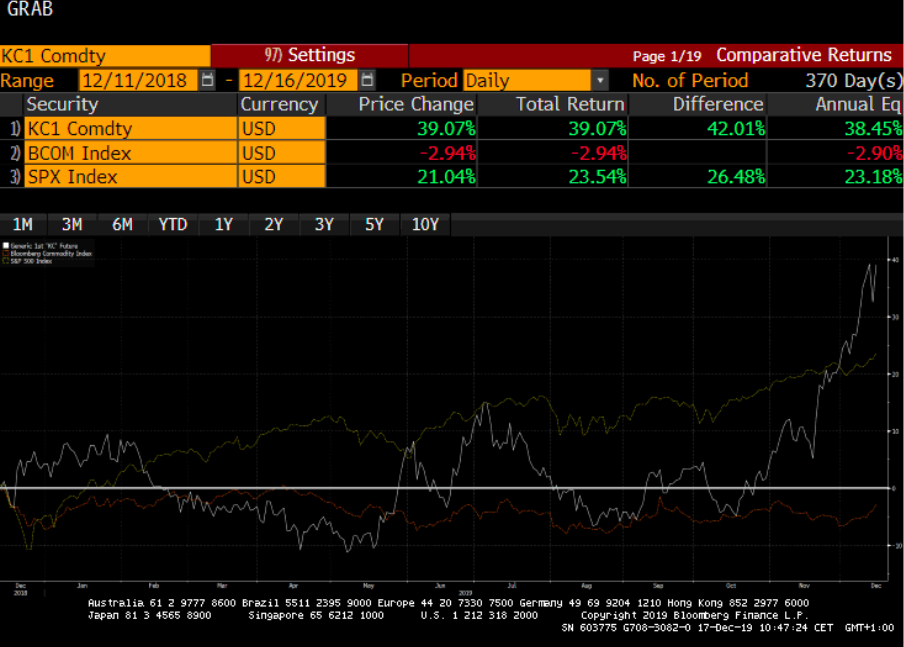This screenshot has width=904, height=647.
Task: Select the KC1 Comdty security row field
Action: point(131,129)
